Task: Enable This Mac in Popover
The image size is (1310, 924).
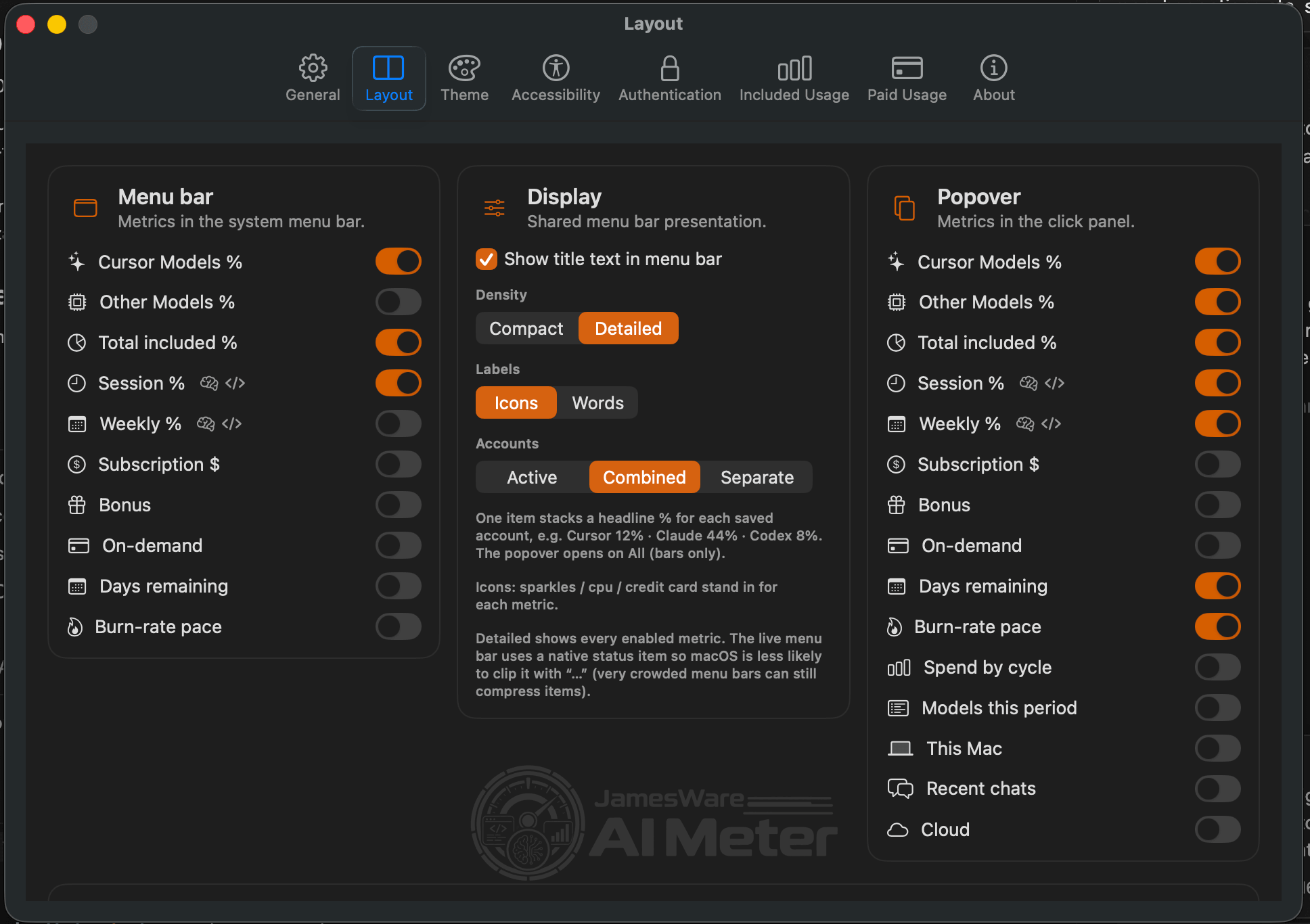Action: click(1218, 749)
